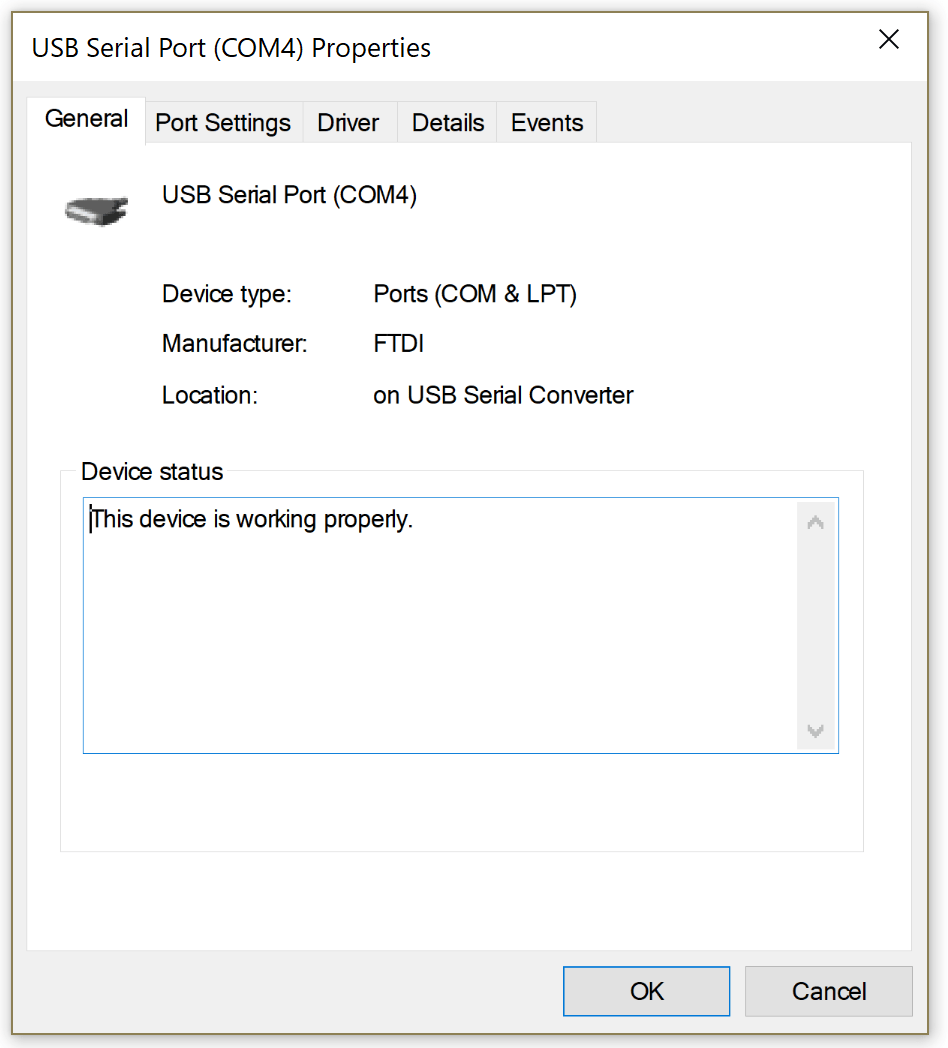Viewport: 948px width, 1048px height.
Task: Click the USB Serial Port (COM4) device name
Action: pos(289,194)
